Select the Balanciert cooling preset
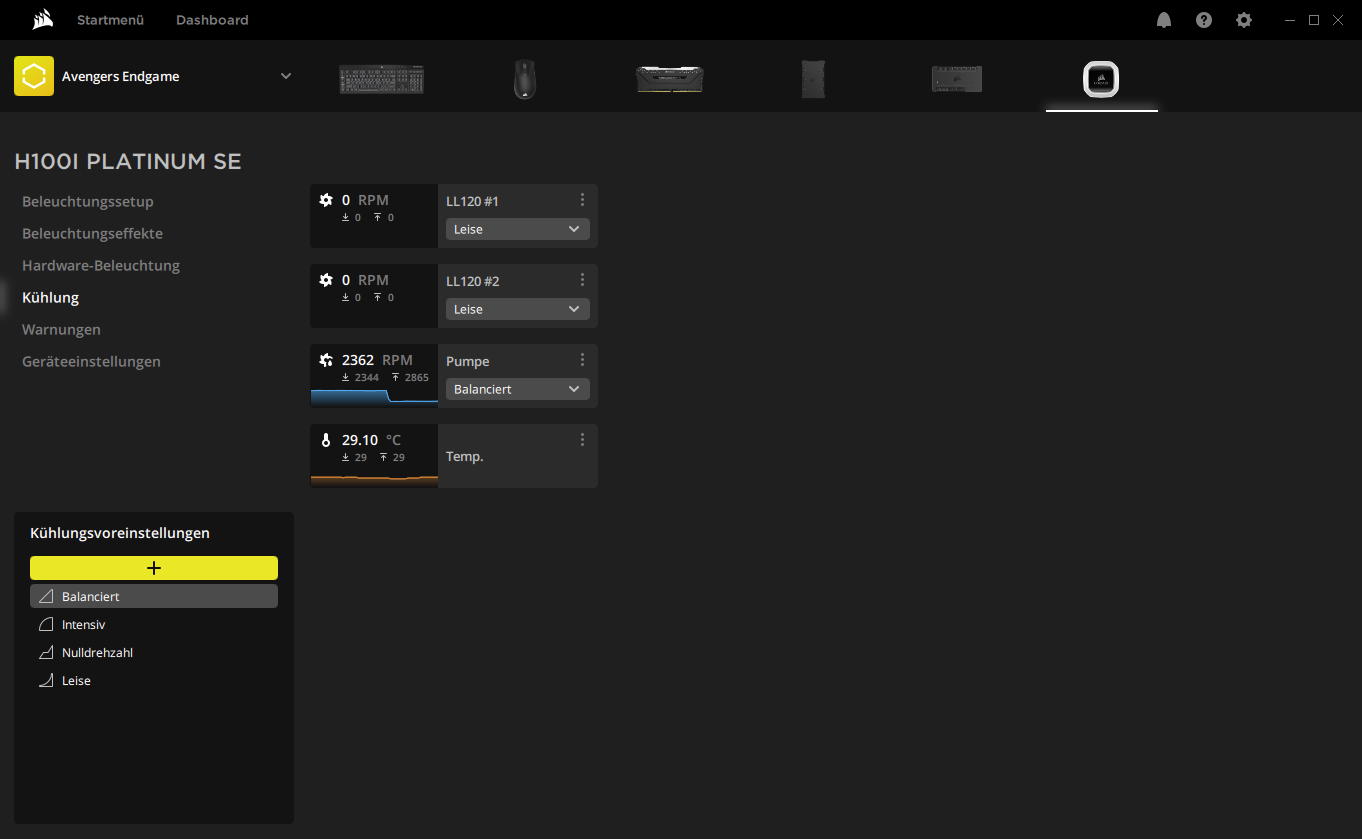The image size is (1362, 839). [x=154, y=596]
